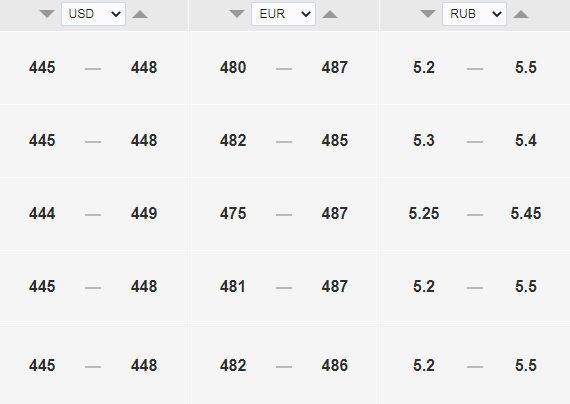Viewport: 570px width, 404px height.
Task: Select the 5.45 RUB sell rate
Action: pos(526,213)
